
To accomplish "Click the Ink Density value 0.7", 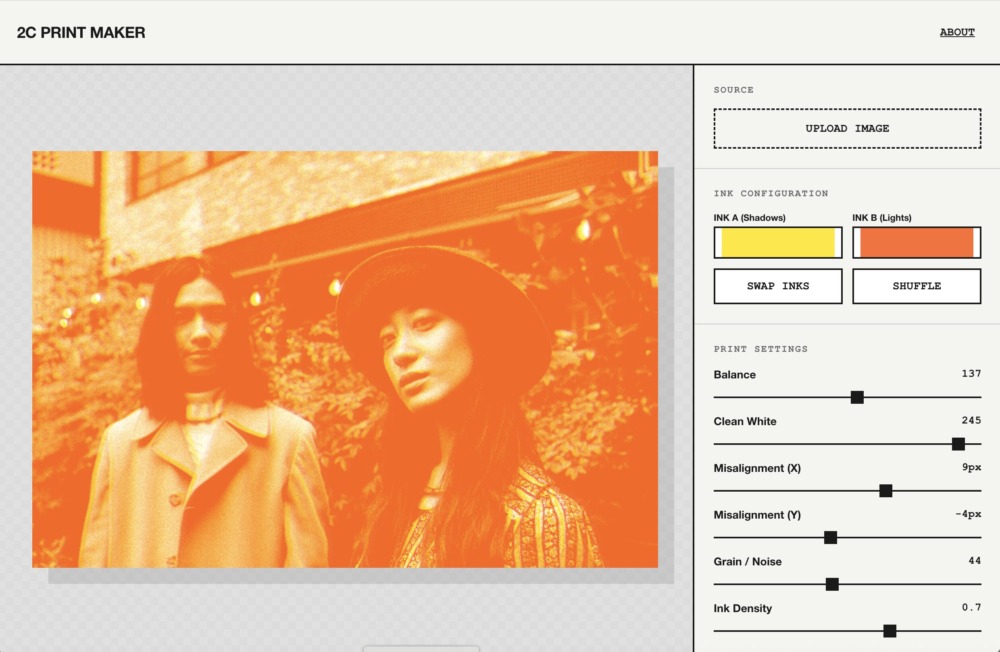I will [971, 608].
